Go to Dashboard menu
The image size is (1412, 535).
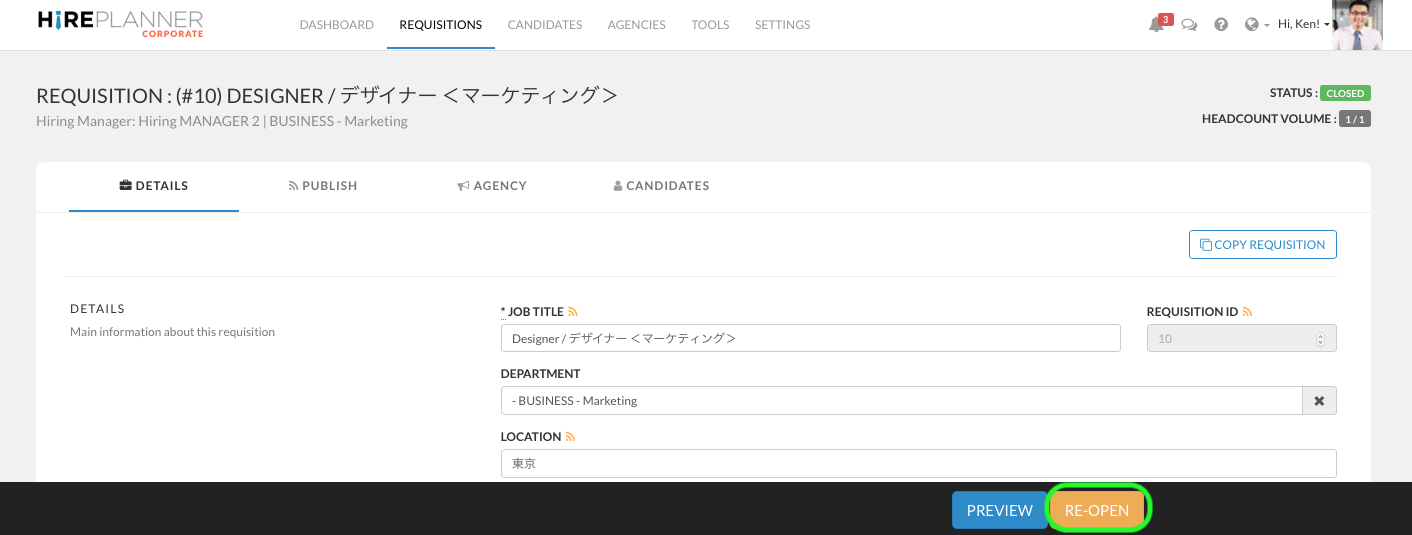click(337, 25)
